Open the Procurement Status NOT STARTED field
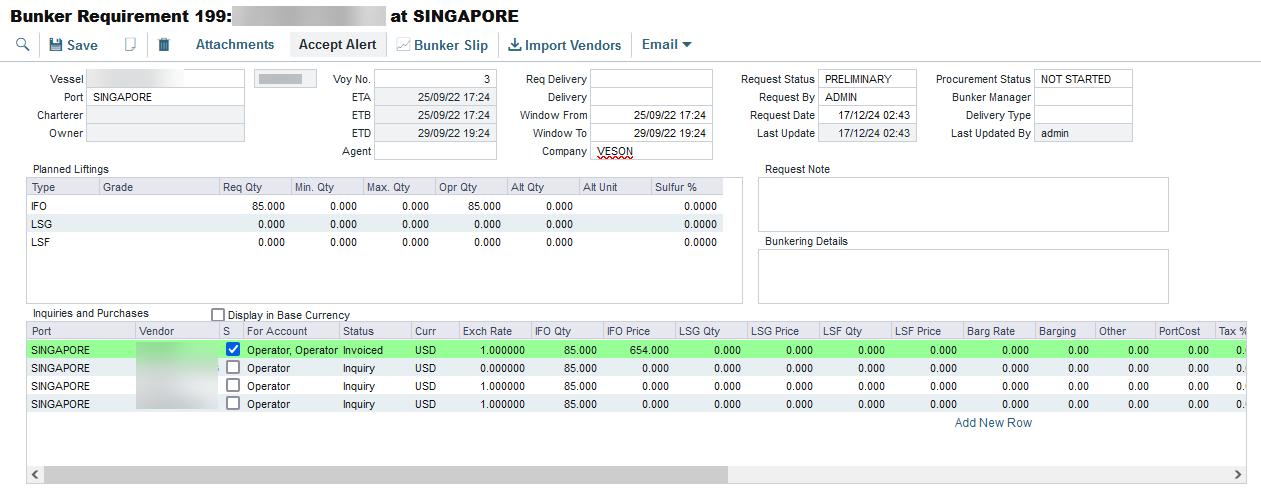 [x=1083, y=79]
